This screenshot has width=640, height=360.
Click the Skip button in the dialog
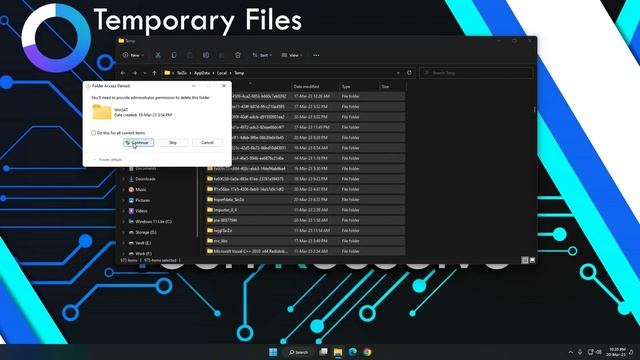point(173,142)
